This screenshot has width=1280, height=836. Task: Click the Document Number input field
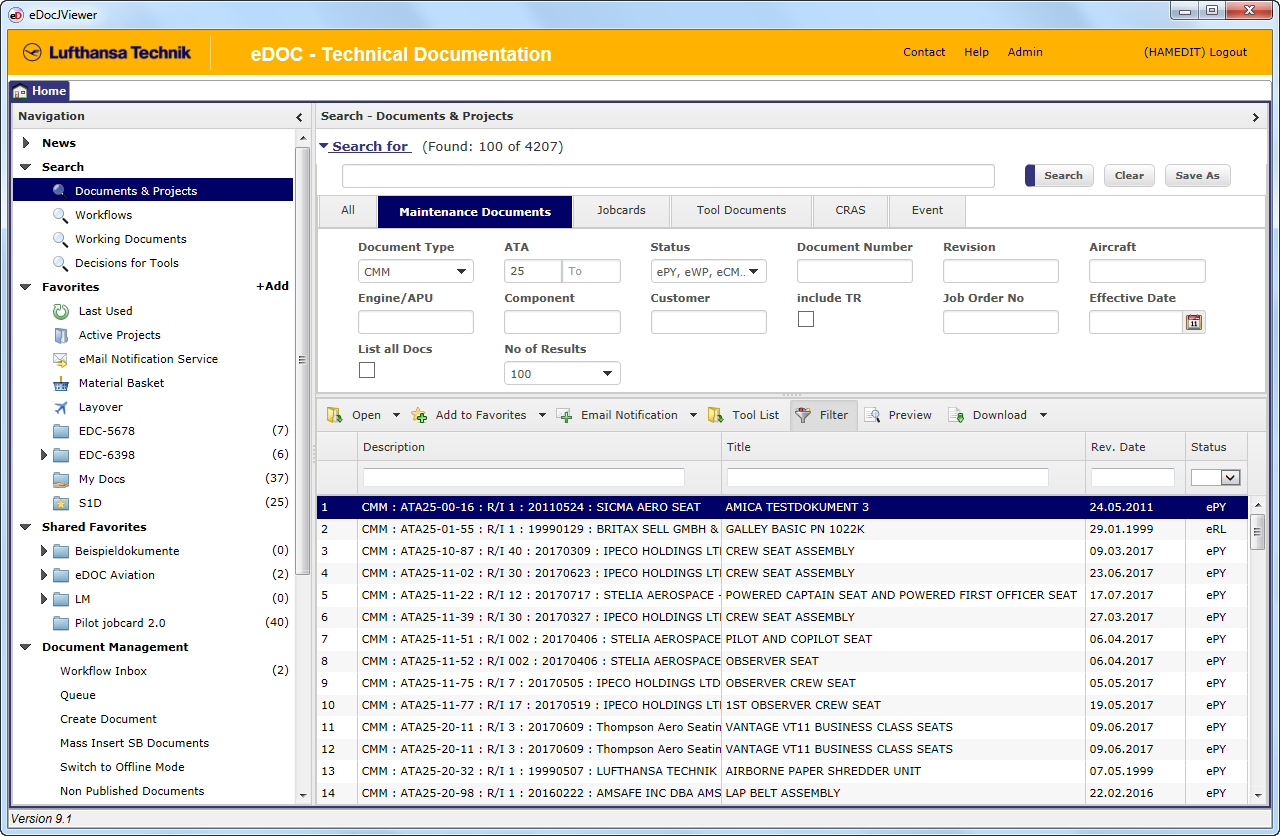(854, 271)
